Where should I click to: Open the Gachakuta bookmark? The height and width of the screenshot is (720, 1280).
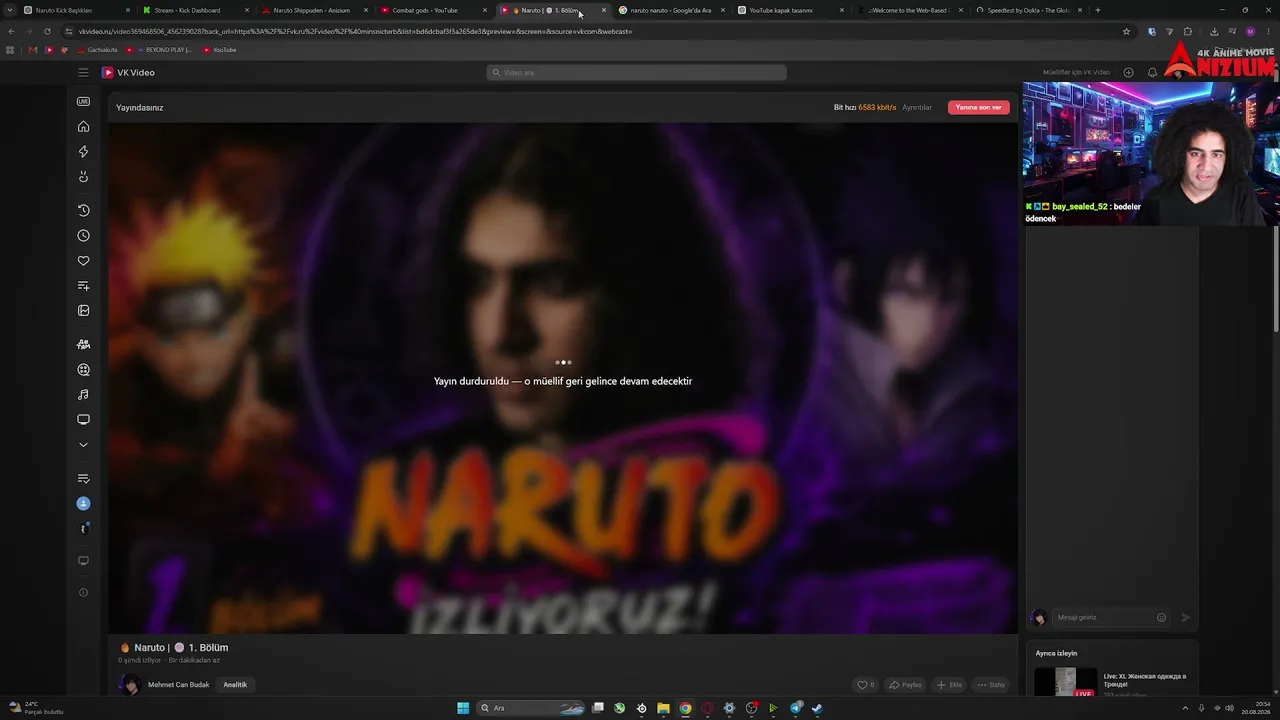tap(98, 50)
